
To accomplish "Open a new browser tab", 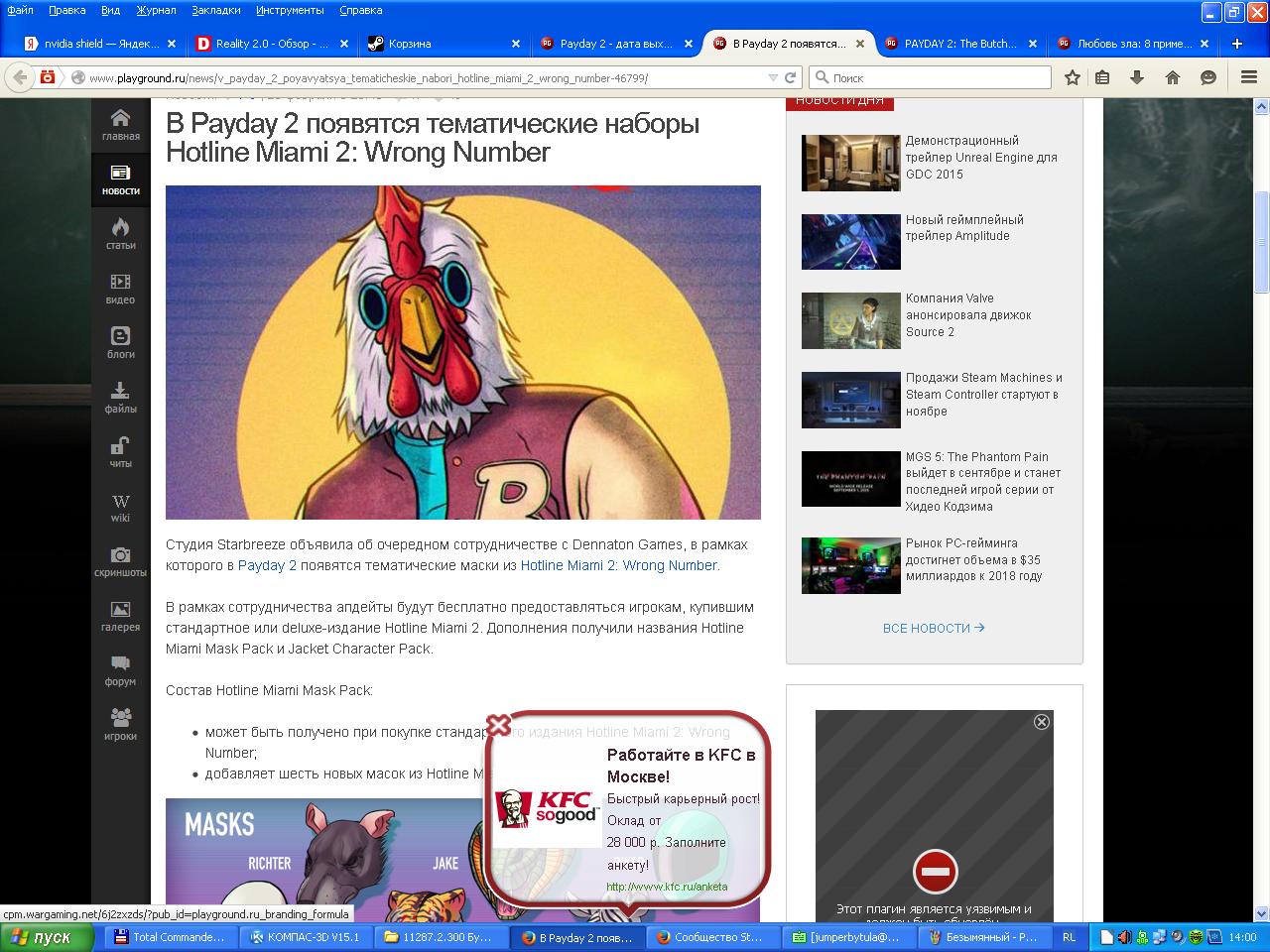I will pyautogui.click(x=1237, y=44).
